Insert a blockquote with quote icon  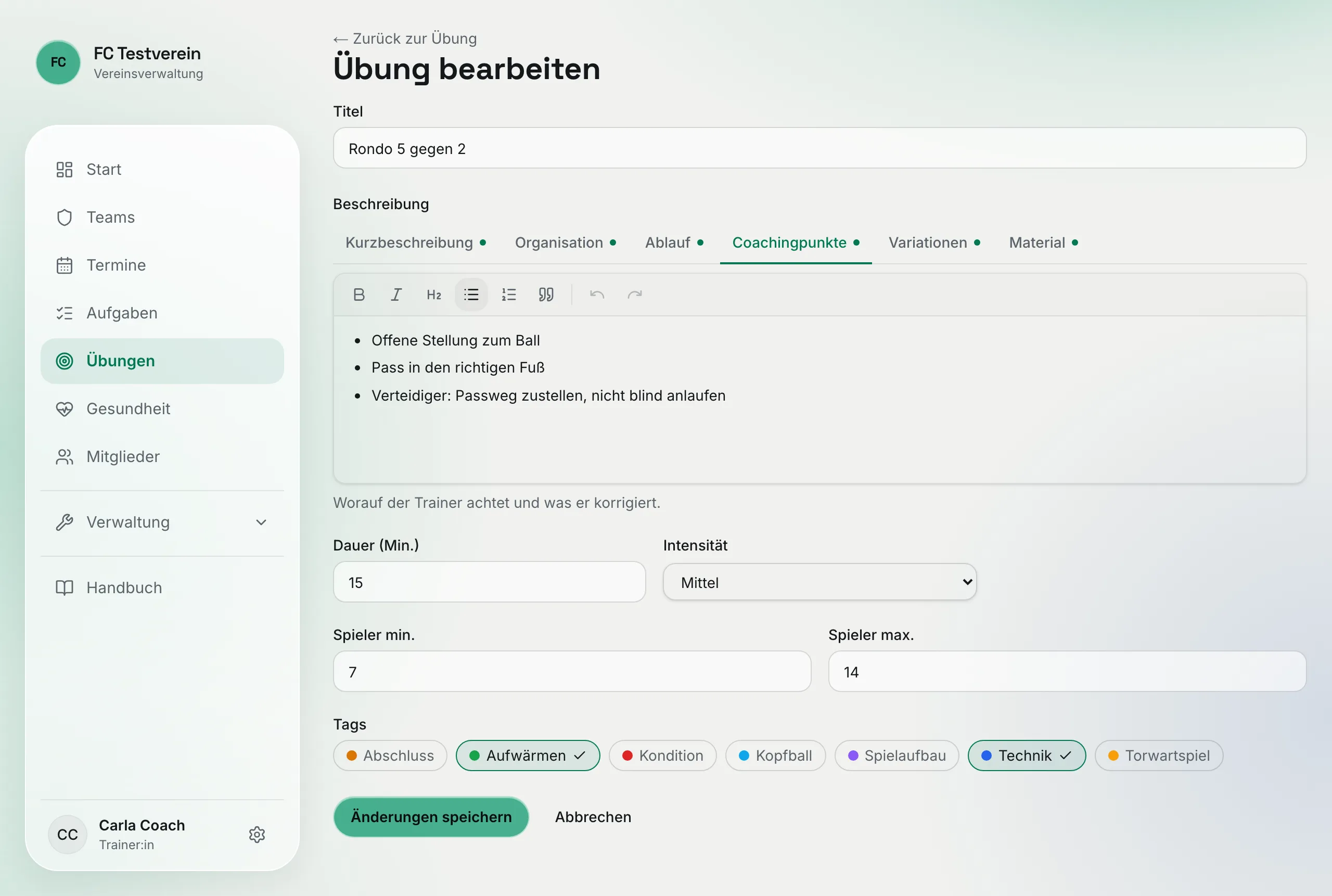(546, 295)
